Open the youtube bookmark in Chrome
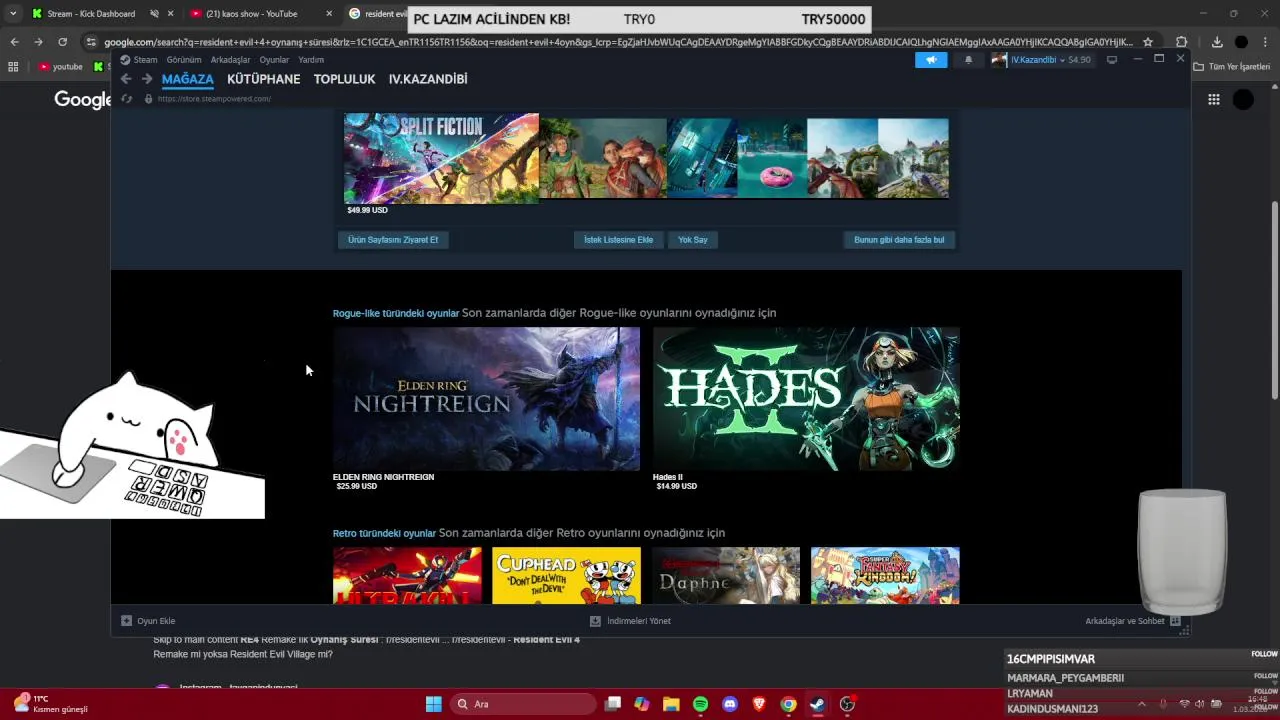 (61, 67)
